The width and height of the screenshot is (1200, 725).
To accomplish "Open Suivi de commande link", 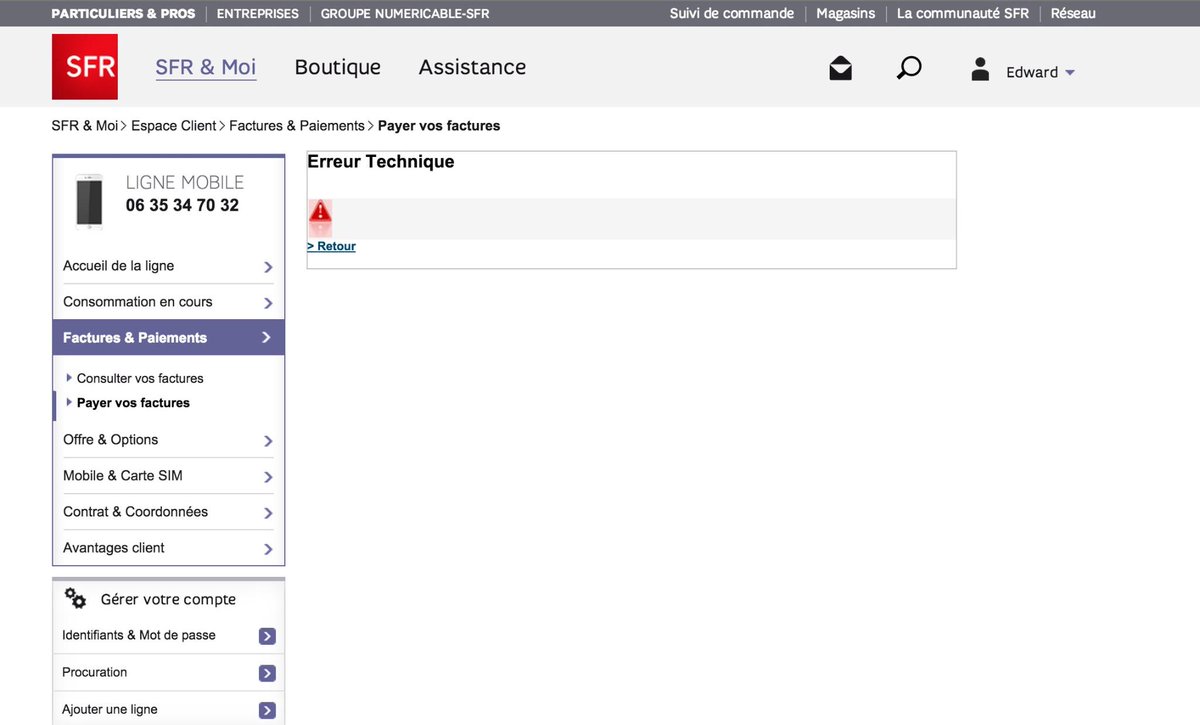I will [732, 13].
